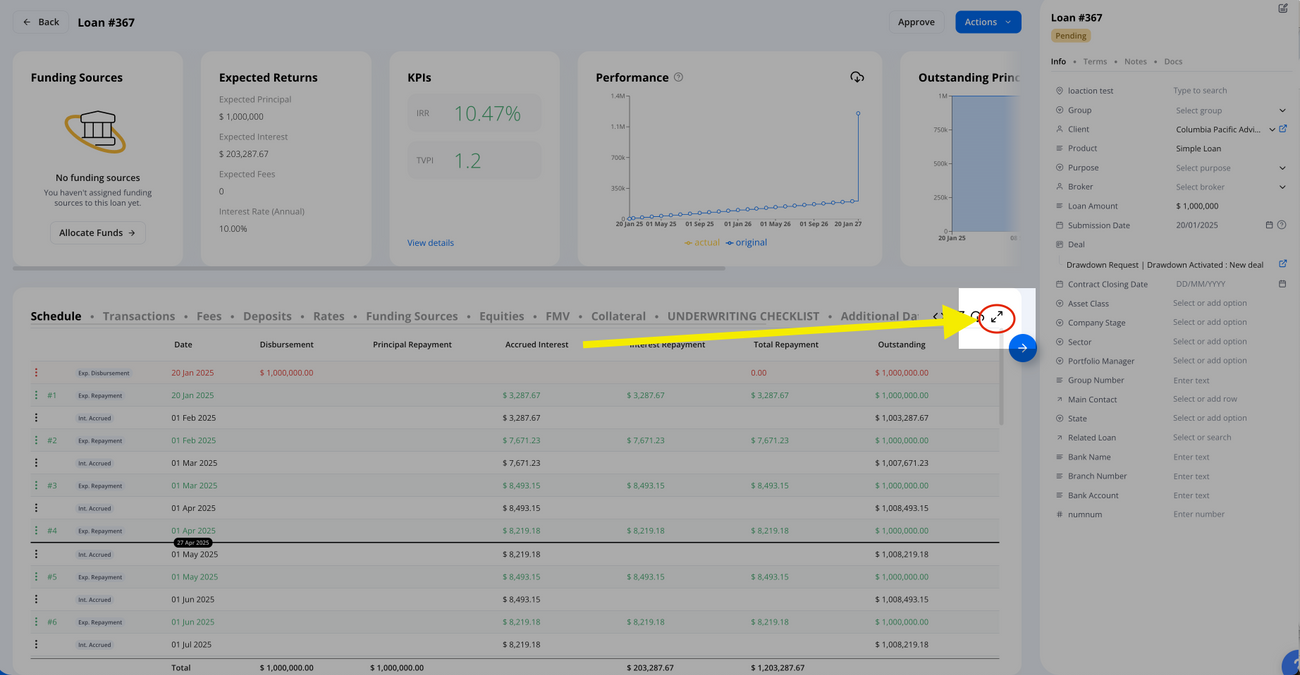Open the Notes tab in side panel
Image resolution: width=1300 pixels, height=675 pixels.
1135,61
